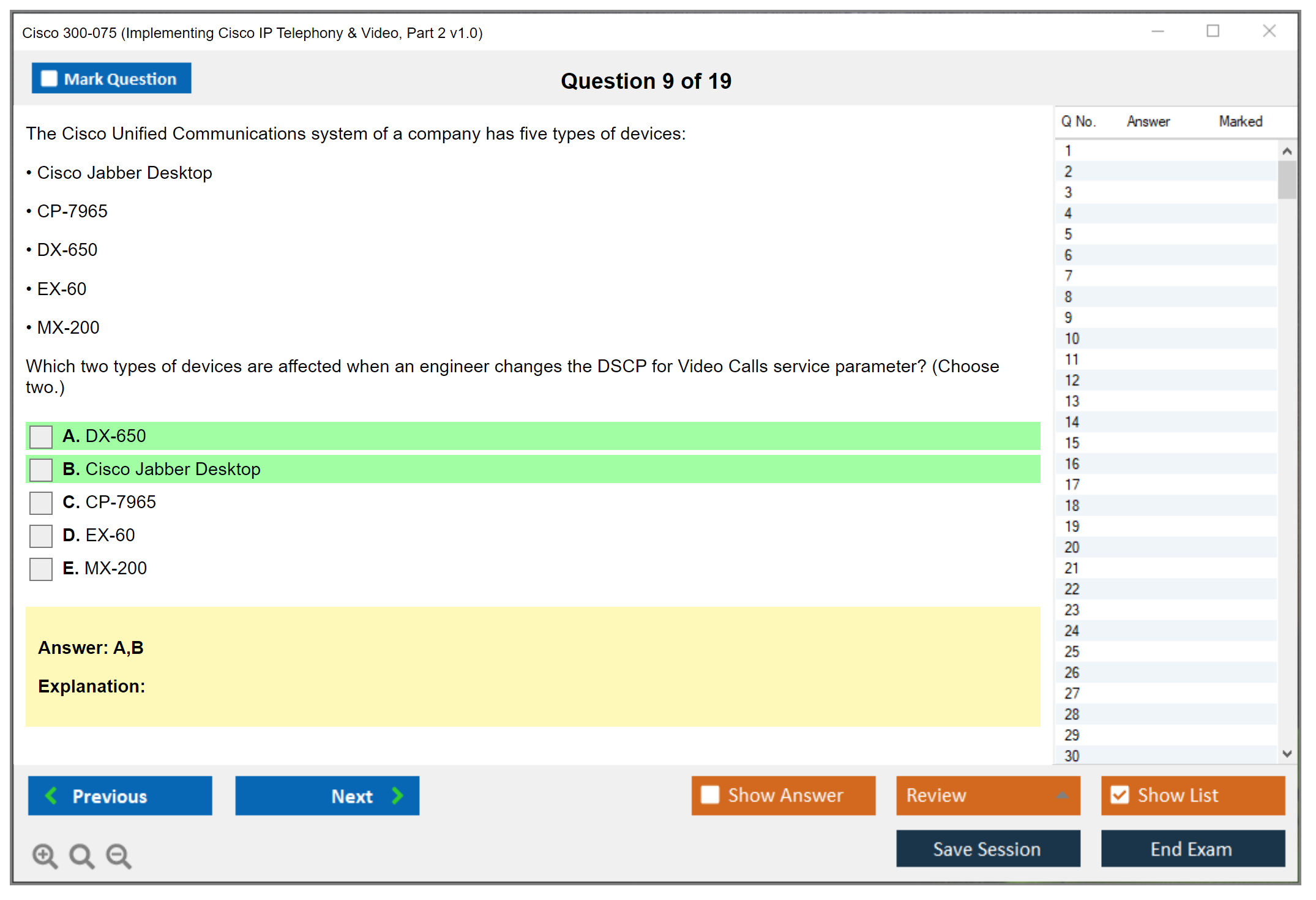Click the zoom out magnifier icon
Viewport: 1316px width, 900px height.
click(x=119, y=855)
